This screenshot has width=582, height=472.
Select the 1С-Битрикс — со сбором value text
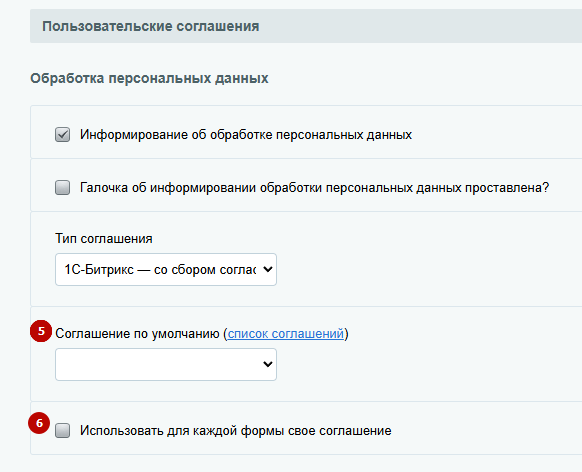(160, 269)
